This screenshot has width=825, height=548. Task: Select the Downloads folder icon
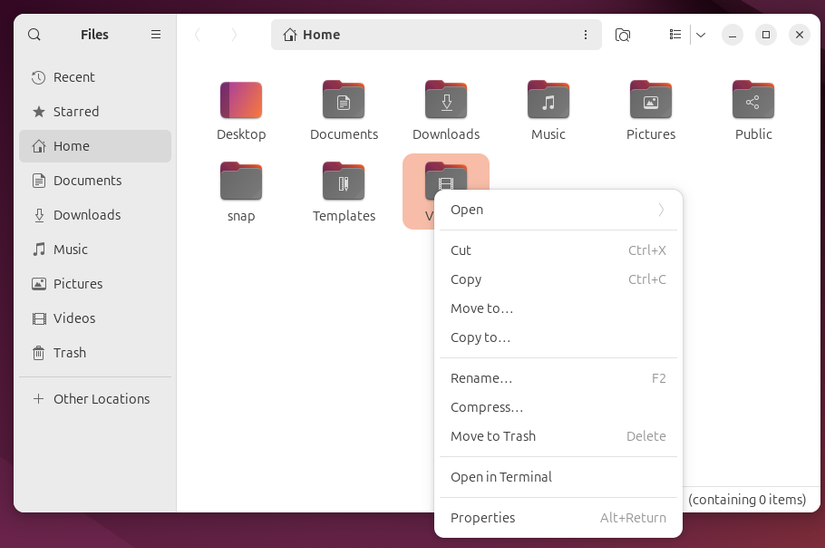pyautogui.click(x=446, y=101)
